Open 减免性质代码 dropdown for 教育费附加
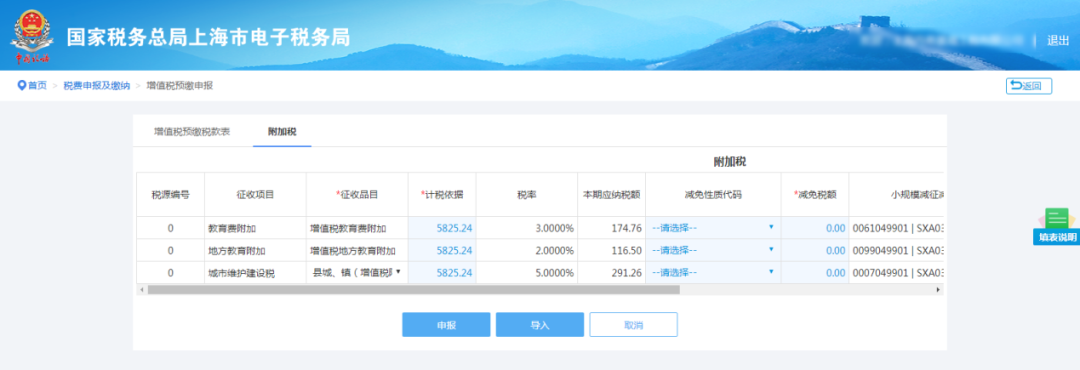 (x=713, y=228)
